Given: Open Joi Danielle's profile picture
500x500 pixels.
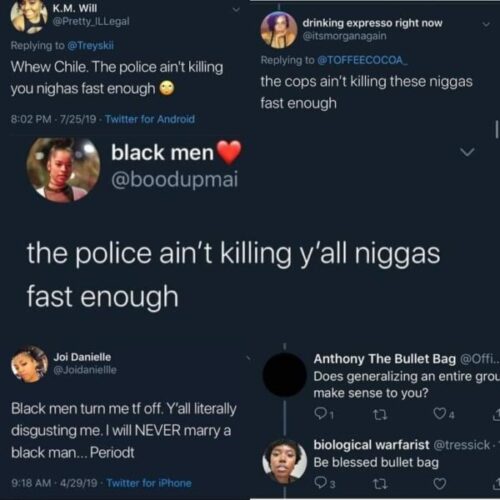Looking at the screenshot, I should coord(29,364).
